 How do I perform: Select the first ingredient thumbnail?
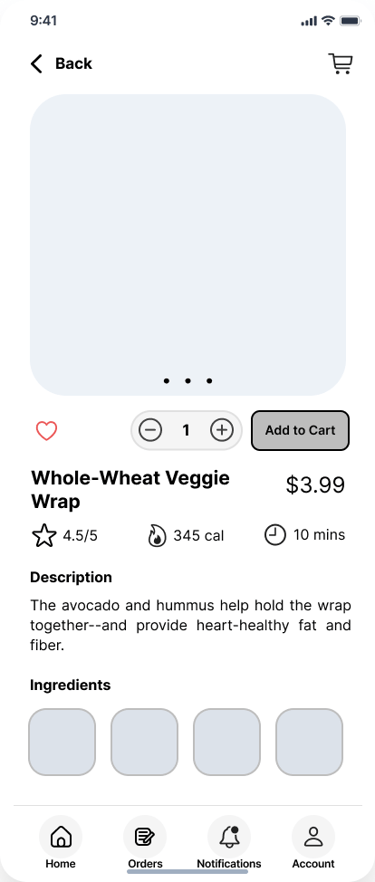click(62, 742)
